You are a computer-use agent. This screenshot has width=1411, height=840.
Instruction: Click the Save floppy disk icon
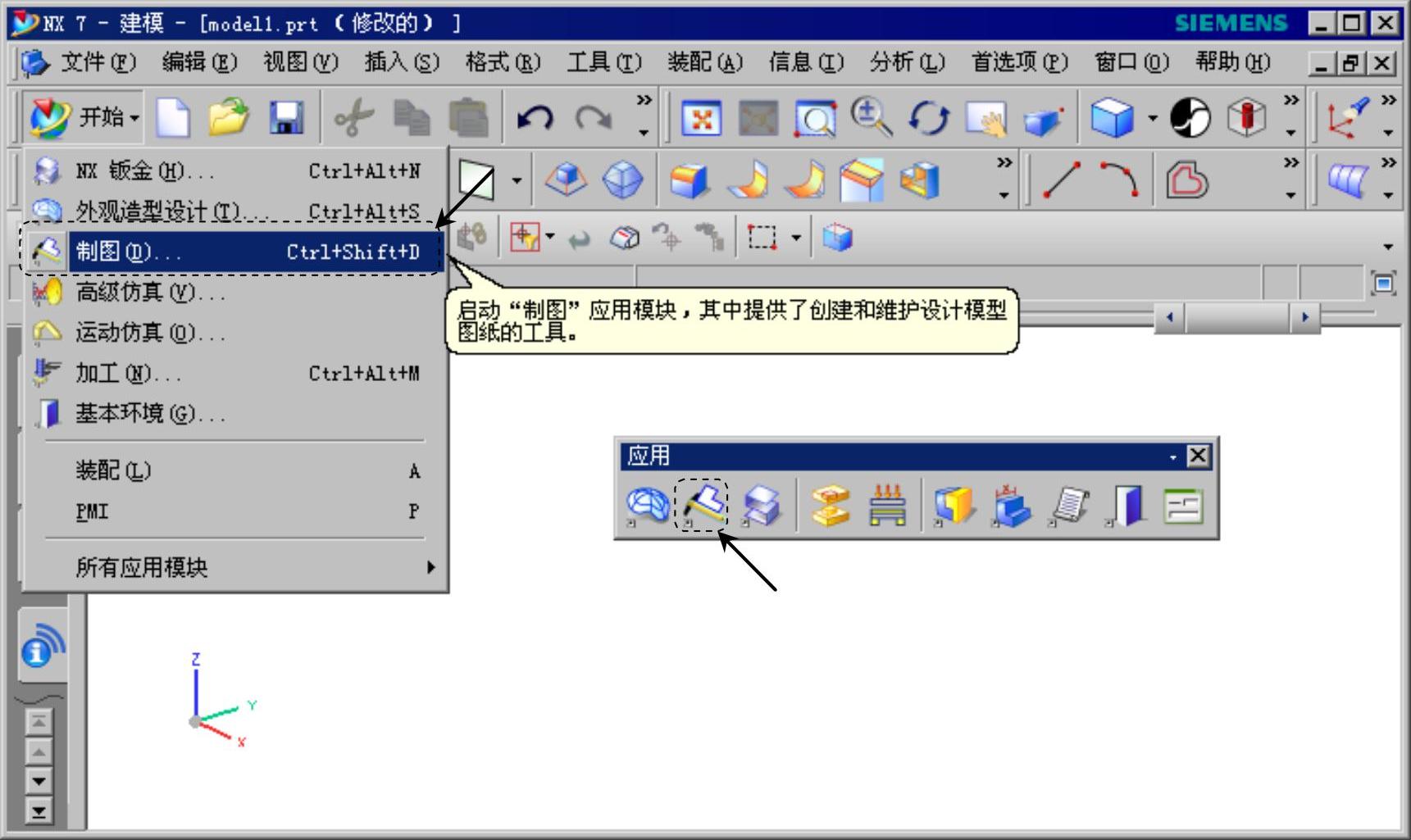coord(287,118)
